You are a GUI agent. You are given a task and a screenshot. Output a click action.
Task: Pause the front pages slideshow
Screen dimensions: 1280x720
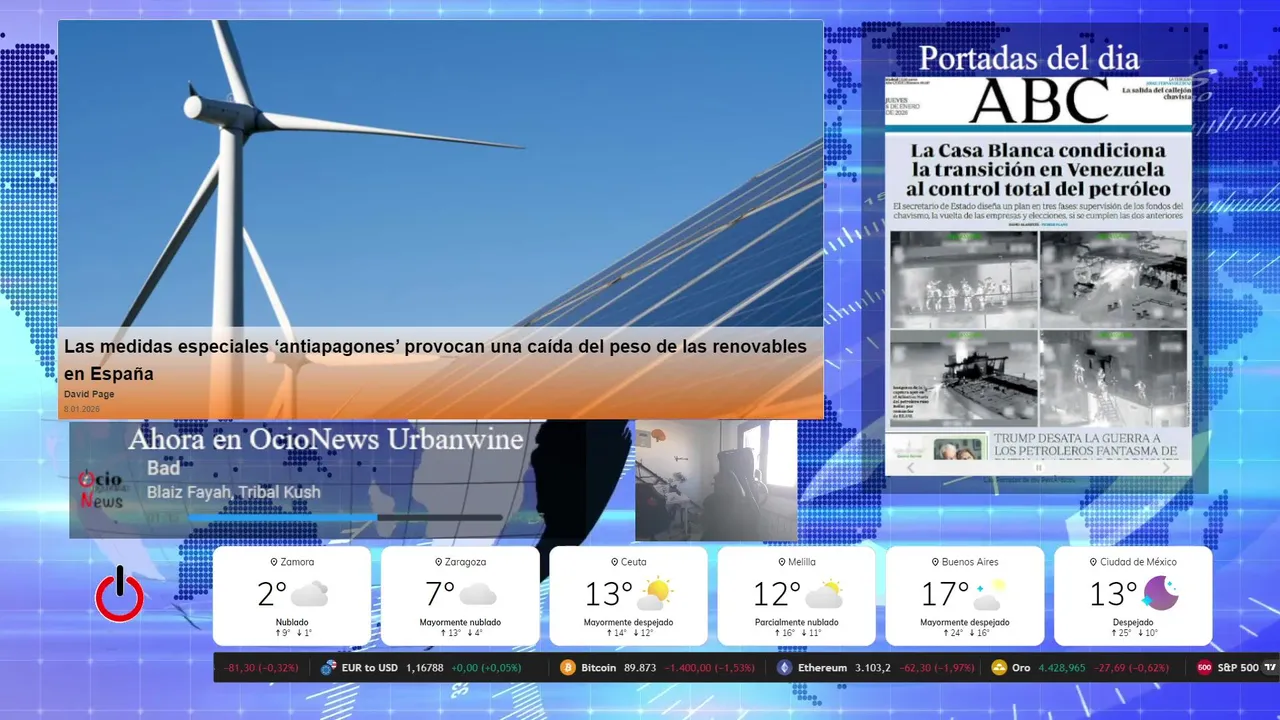click(1038, 467)
